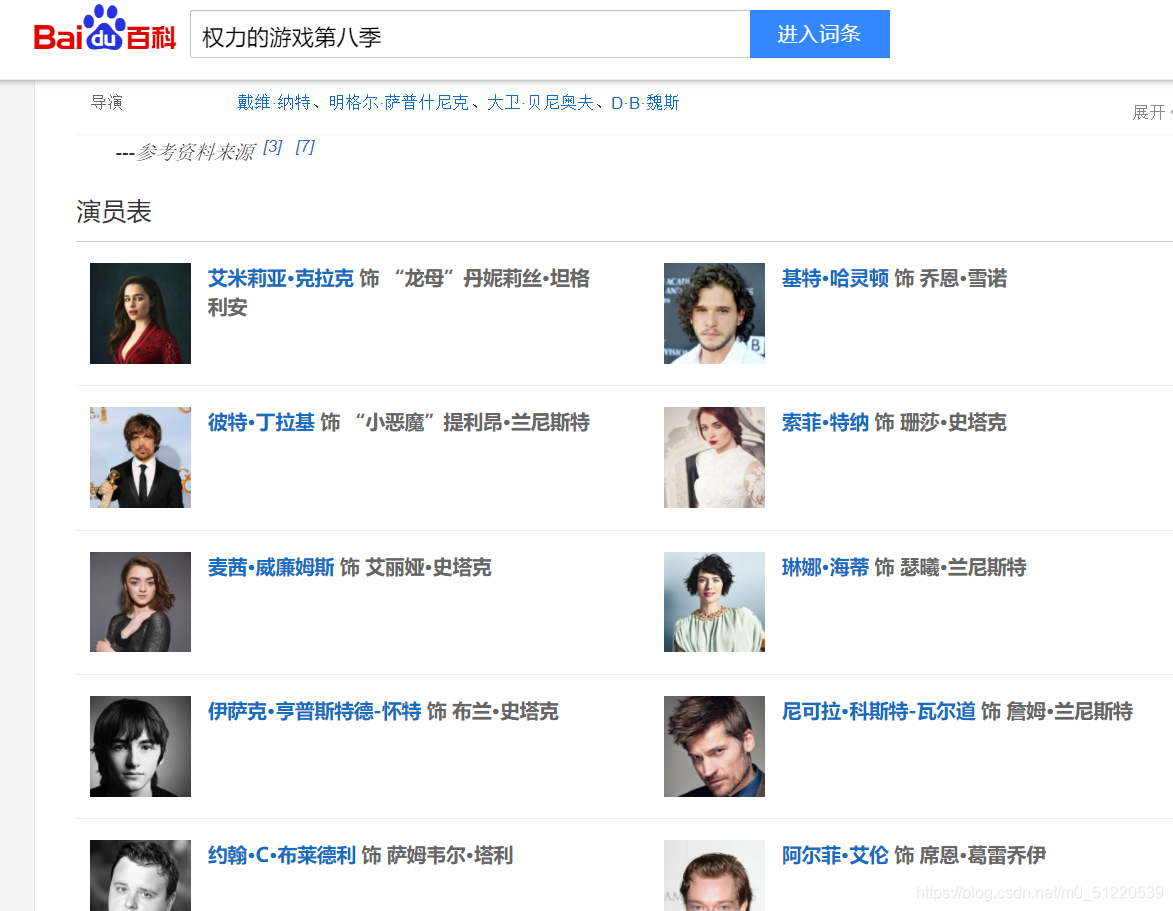Click the Baidu Baike logo
1173x911 pixels.
coord(105,29)
